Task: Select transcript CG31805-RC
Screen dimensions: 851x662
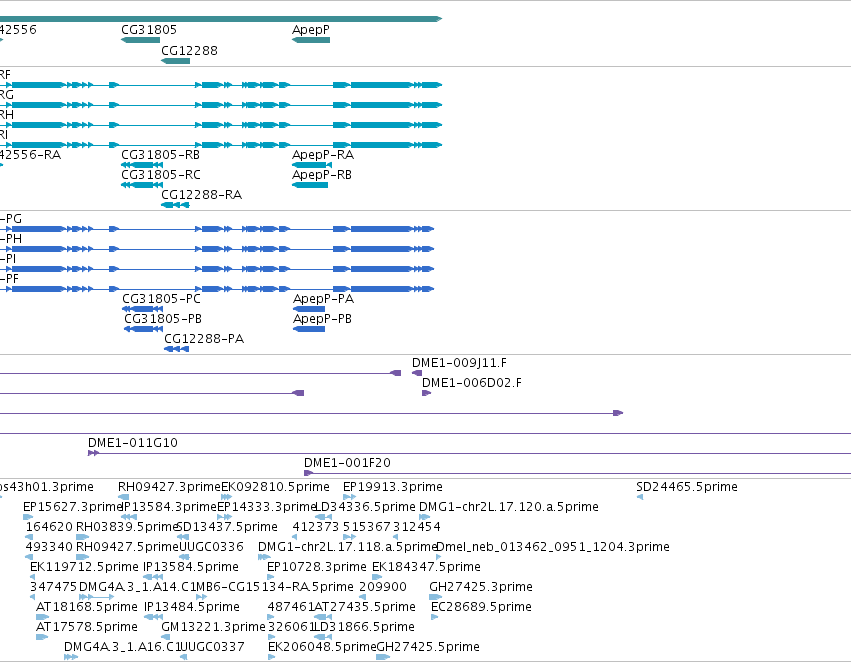Action: click(x=161, y=175)
